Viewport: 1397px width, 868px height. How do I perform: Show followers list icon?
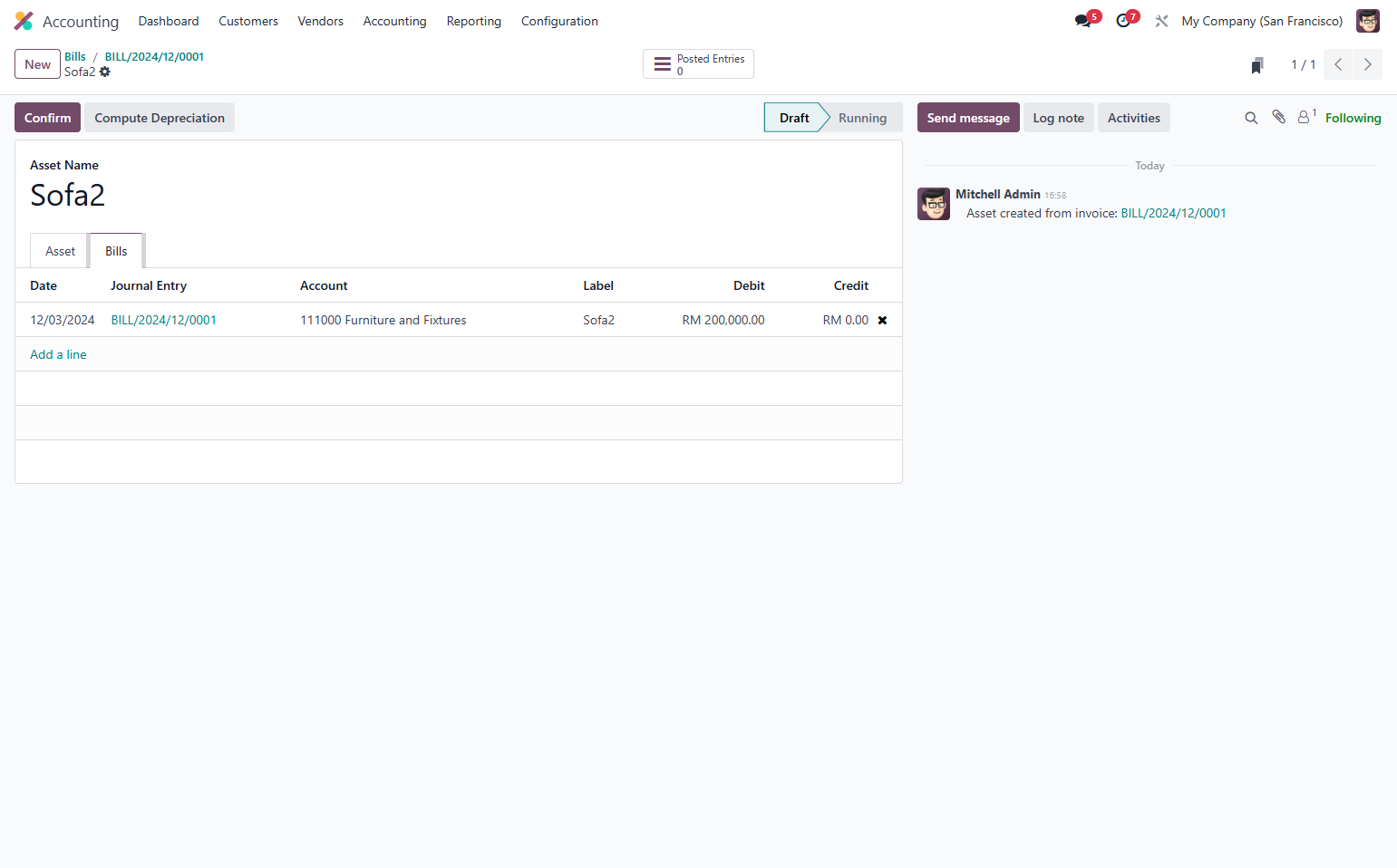coord(1306,117)
